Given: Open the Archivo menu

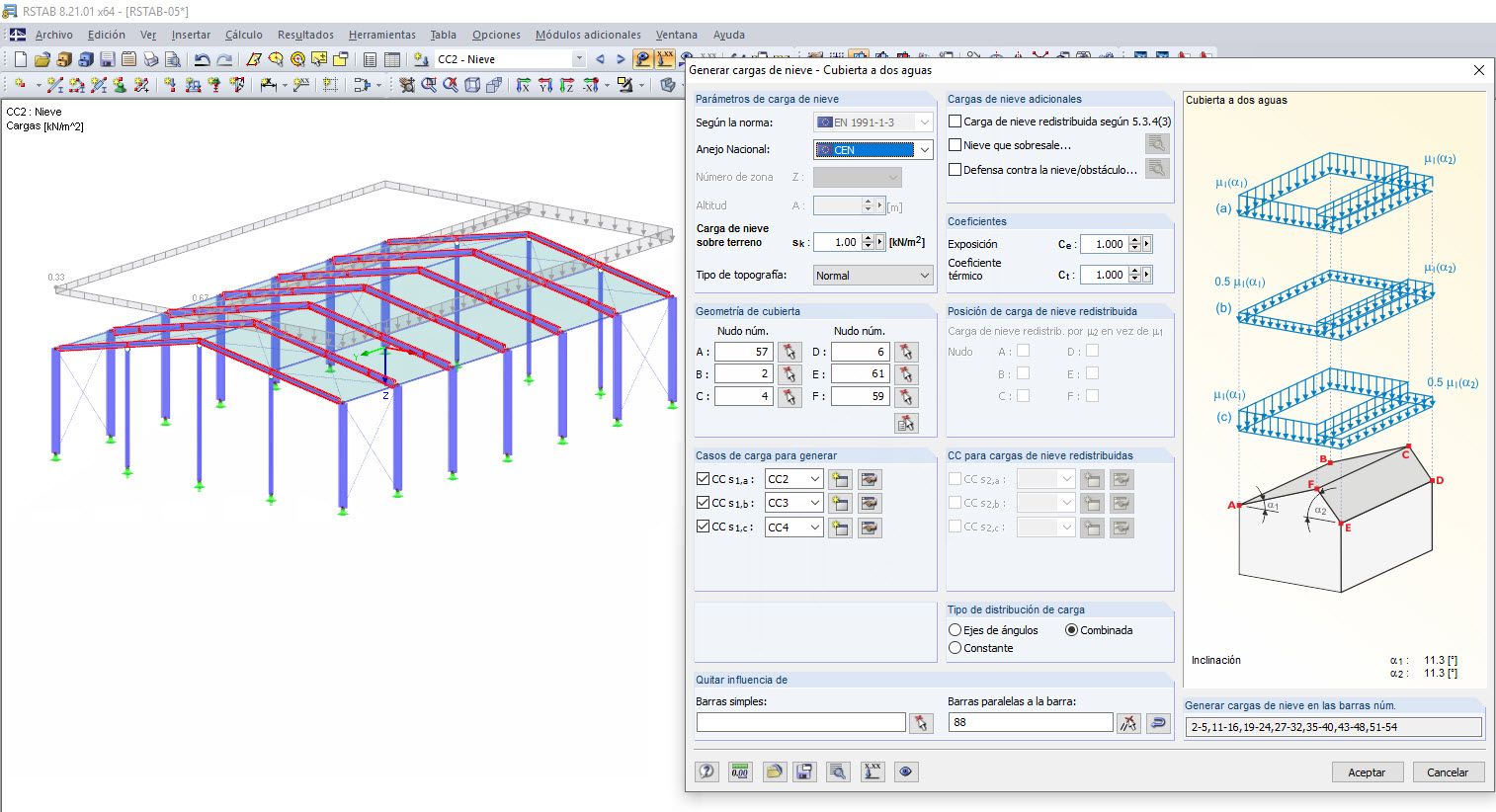Looking at the screenshot, I should (x=54, y=35).
